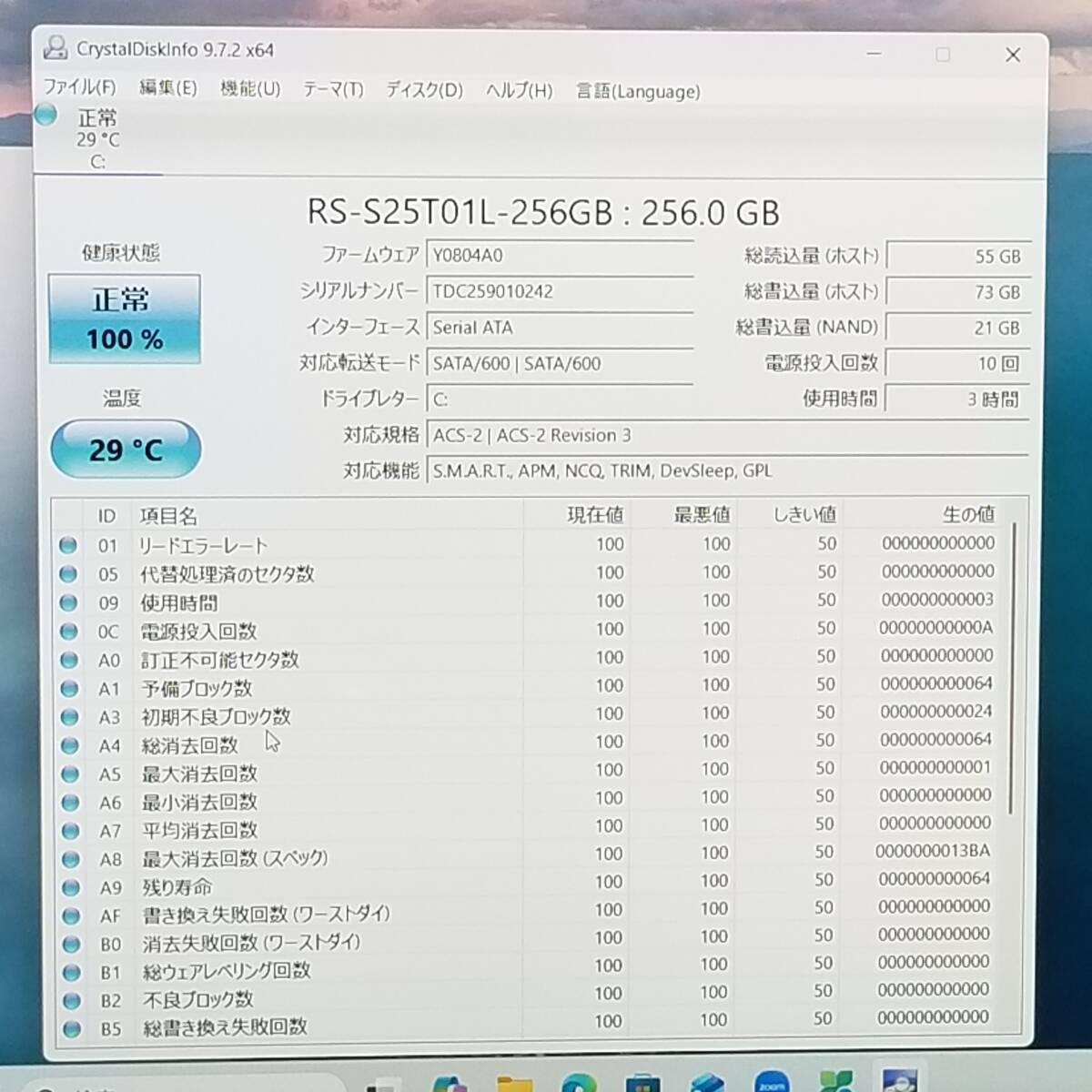
Task: Click the status icon for 01 リードエラーレート
Action: pos(67,545)
